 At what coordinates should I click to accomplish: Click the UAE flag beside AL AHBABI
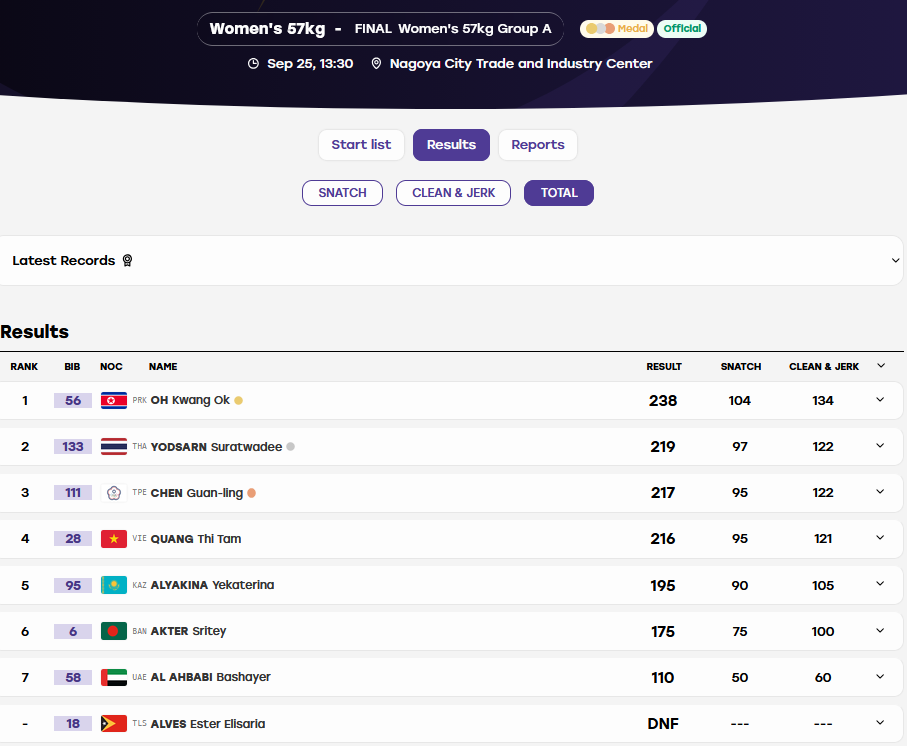pyautogui.click(x=114, y=677)
